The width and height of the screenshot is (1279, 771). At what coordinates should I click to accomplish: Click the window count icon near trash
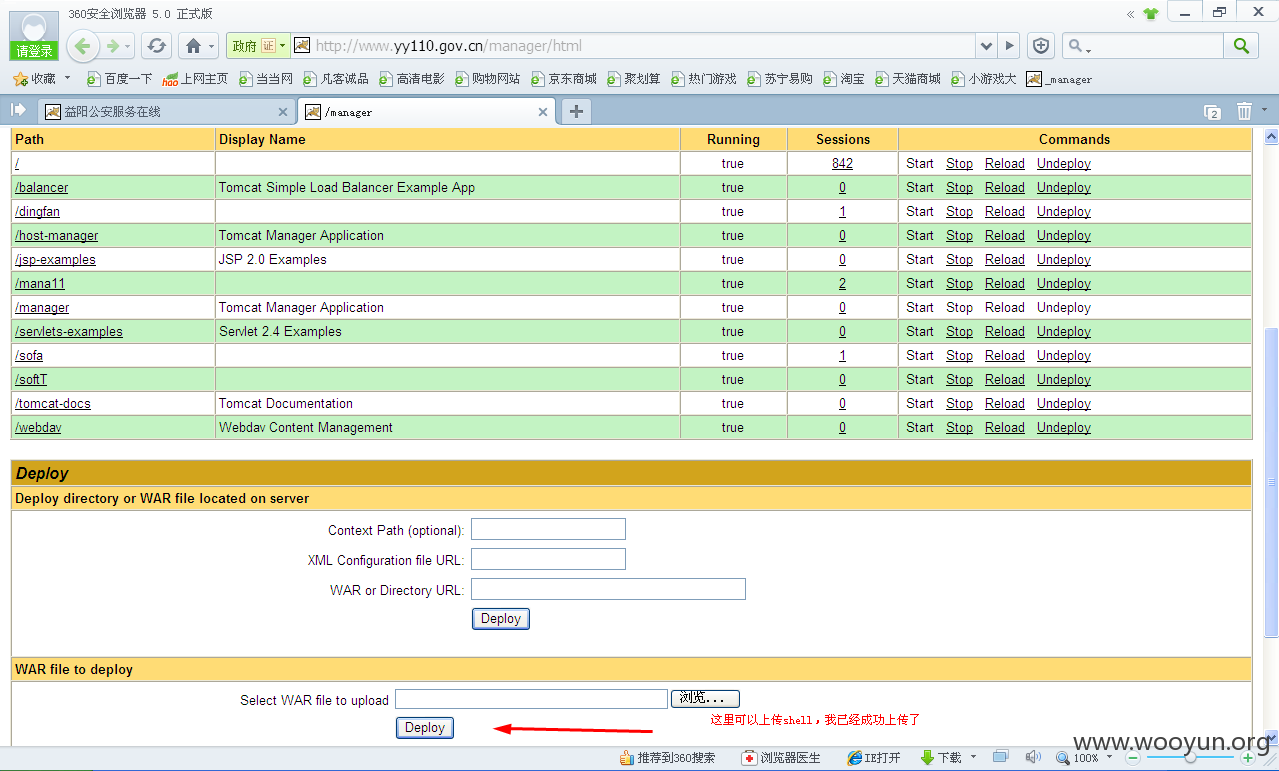pyautogui.click(x=1212, y=112)
